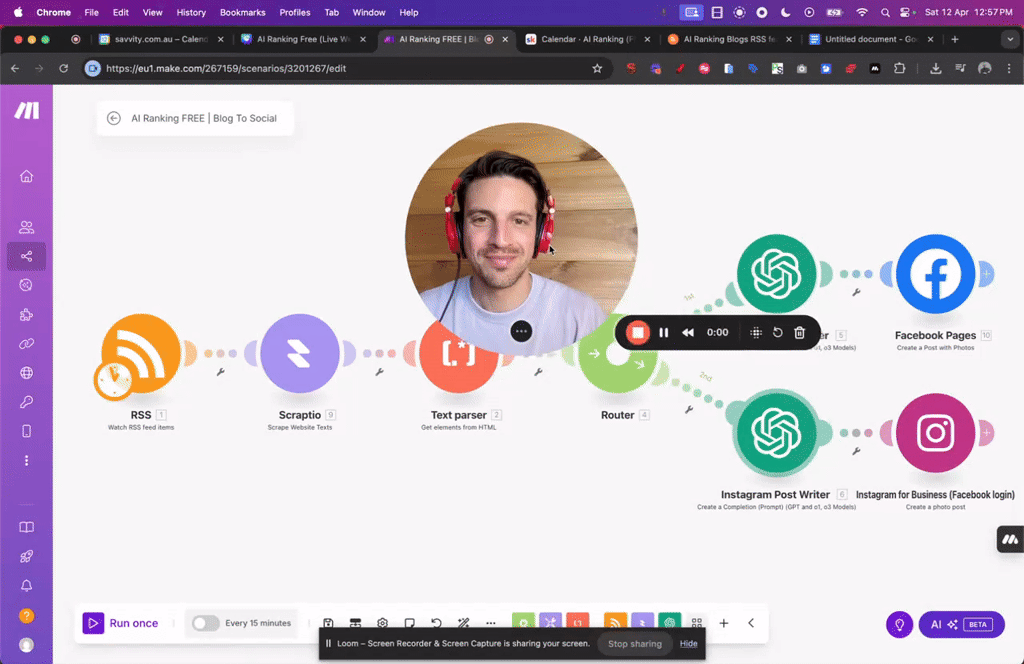
Task: Select the RSS module node
Action: point(141,353)
